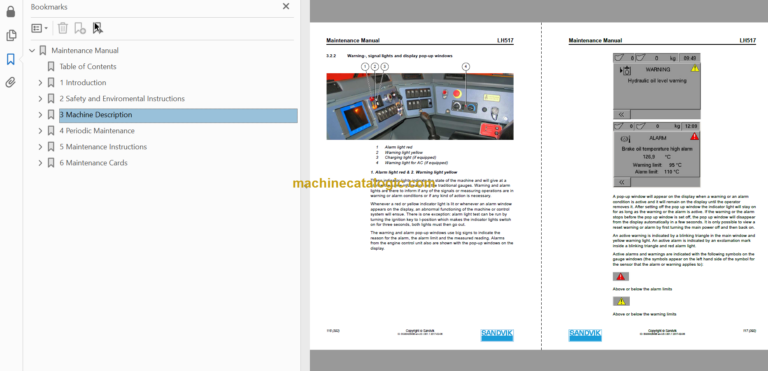The image size is (768, 371).
Task: Go to 4 Periodic Maintenance bookmark
Action: 97,131
